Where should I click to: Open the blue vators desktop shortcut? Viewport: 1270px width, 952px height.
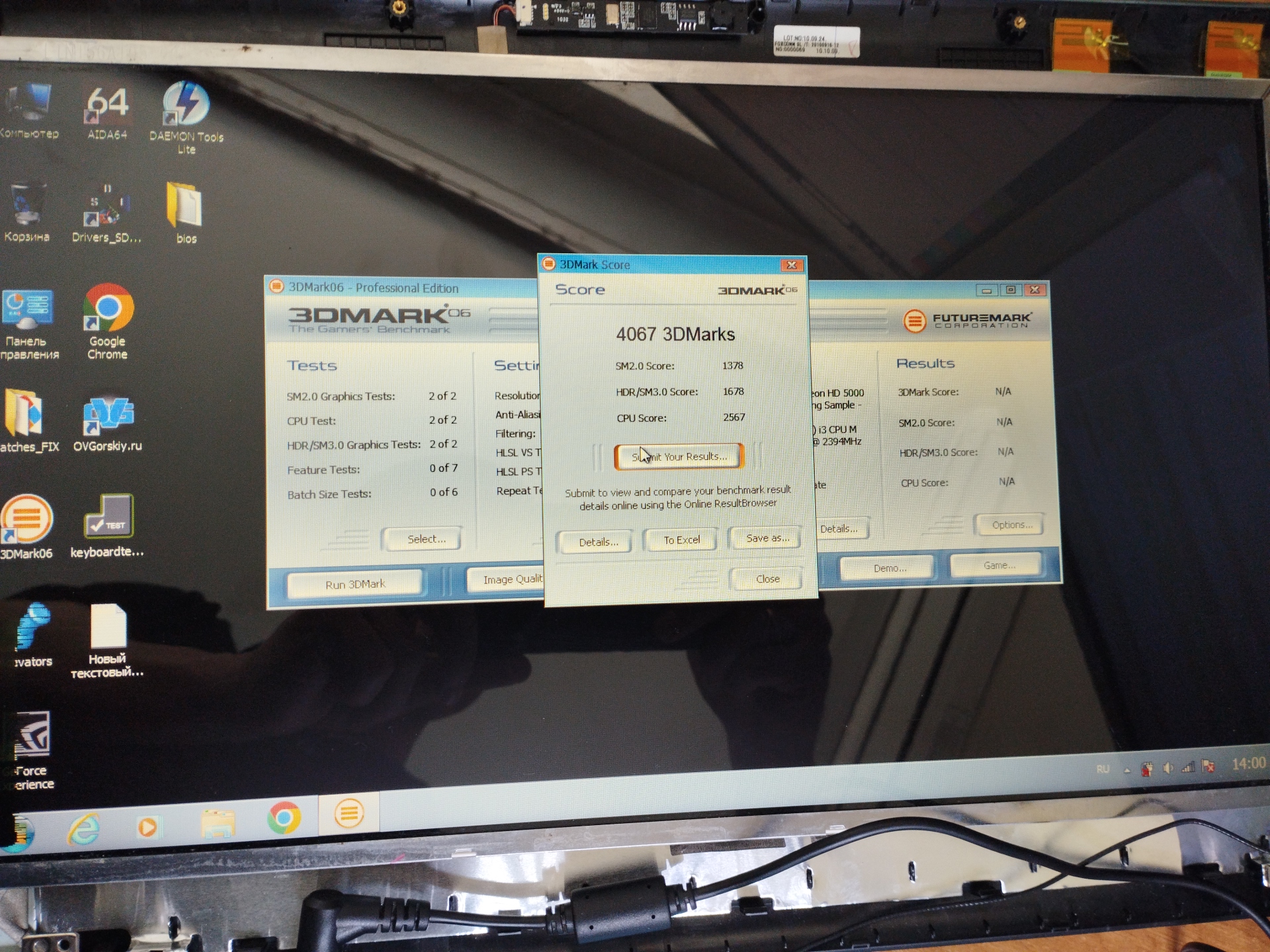tap(32, 635)
